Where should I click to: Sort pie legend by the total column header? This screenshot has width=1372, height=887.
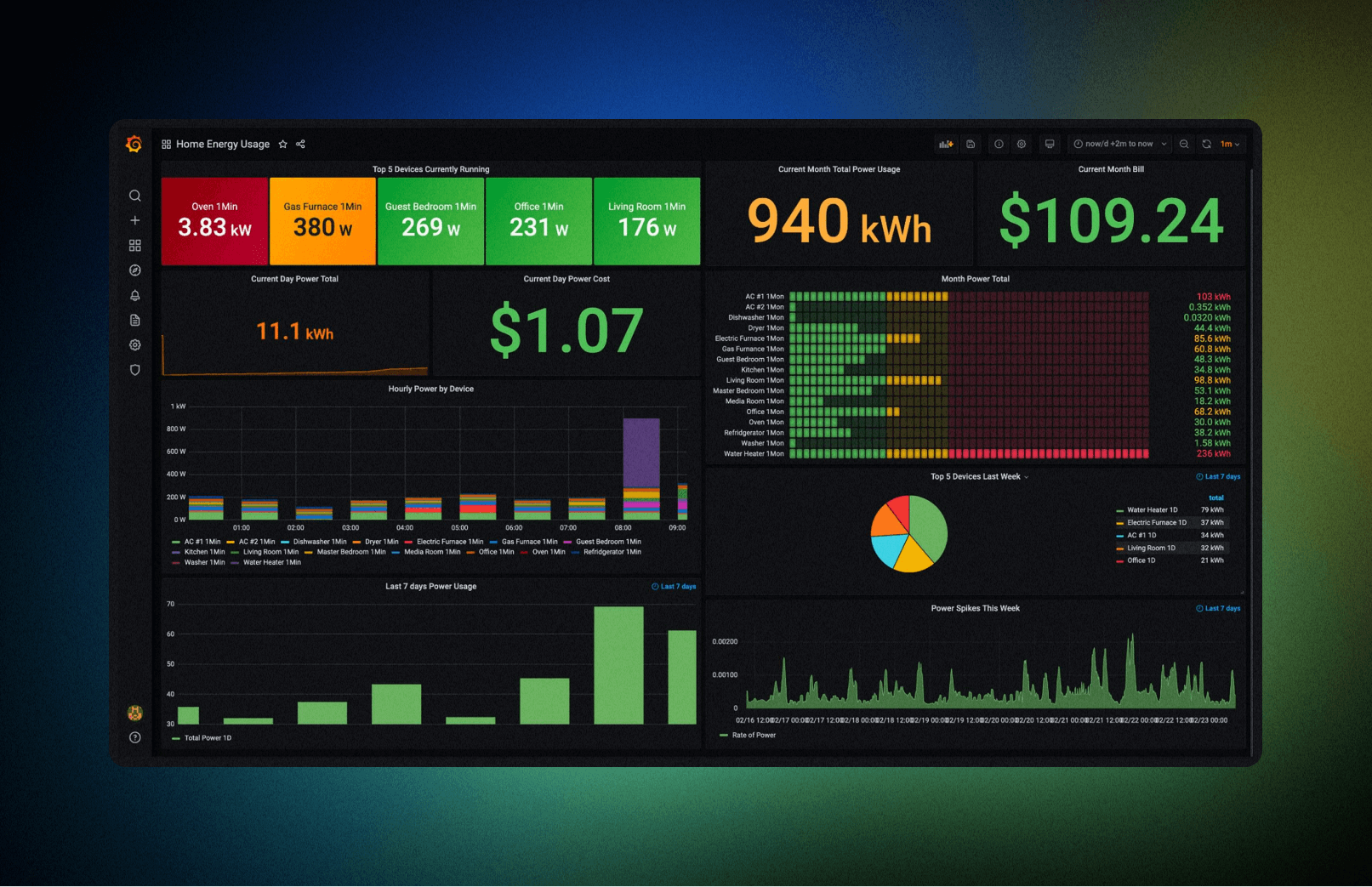pos(1216,498)
